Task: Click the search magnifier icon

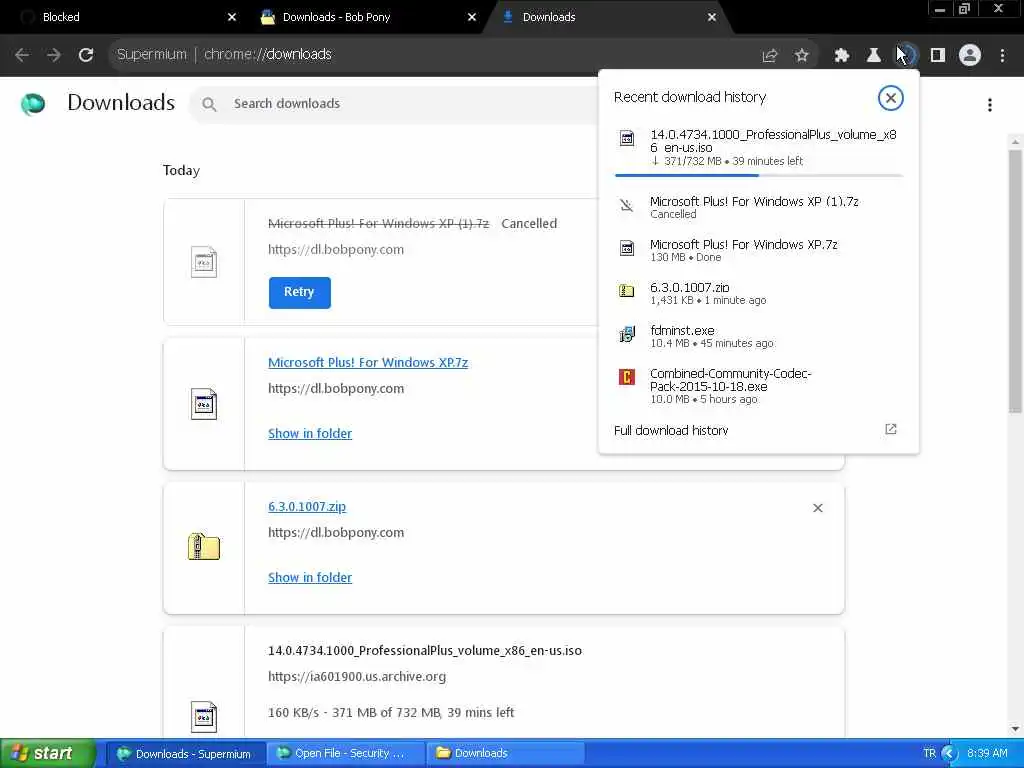Action: click(x=209, y=104)
